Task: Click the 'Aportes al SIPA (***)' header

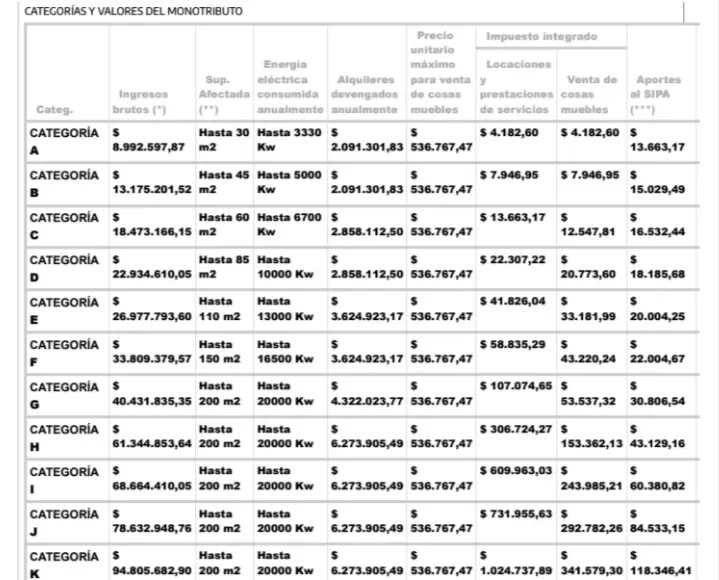Action: click(656, 94)
